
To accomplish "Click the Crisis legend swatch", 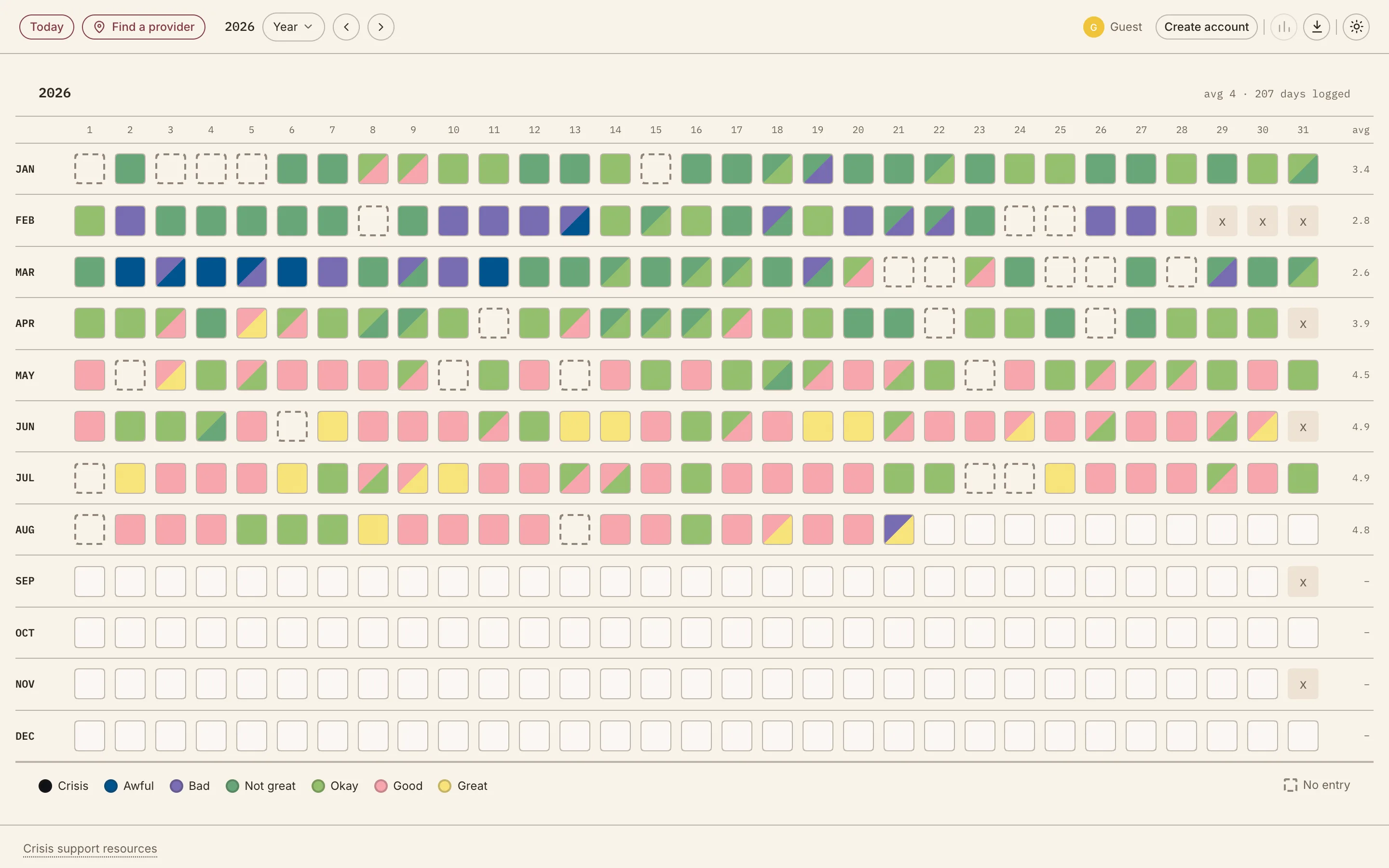I will click(45, 786).
